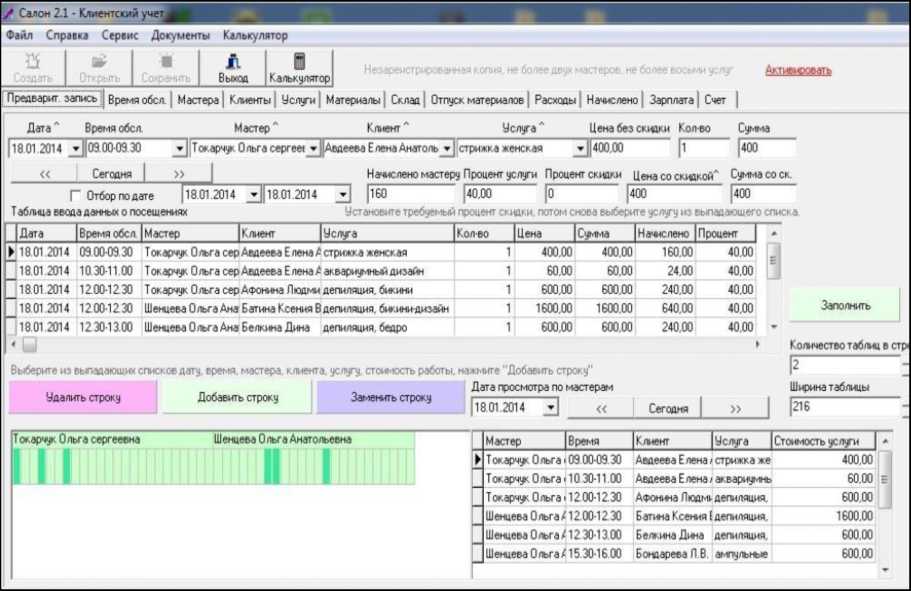911x591 pixels.
Task: Click the Начислено мастеру field
Action: (x=411, y=194)
